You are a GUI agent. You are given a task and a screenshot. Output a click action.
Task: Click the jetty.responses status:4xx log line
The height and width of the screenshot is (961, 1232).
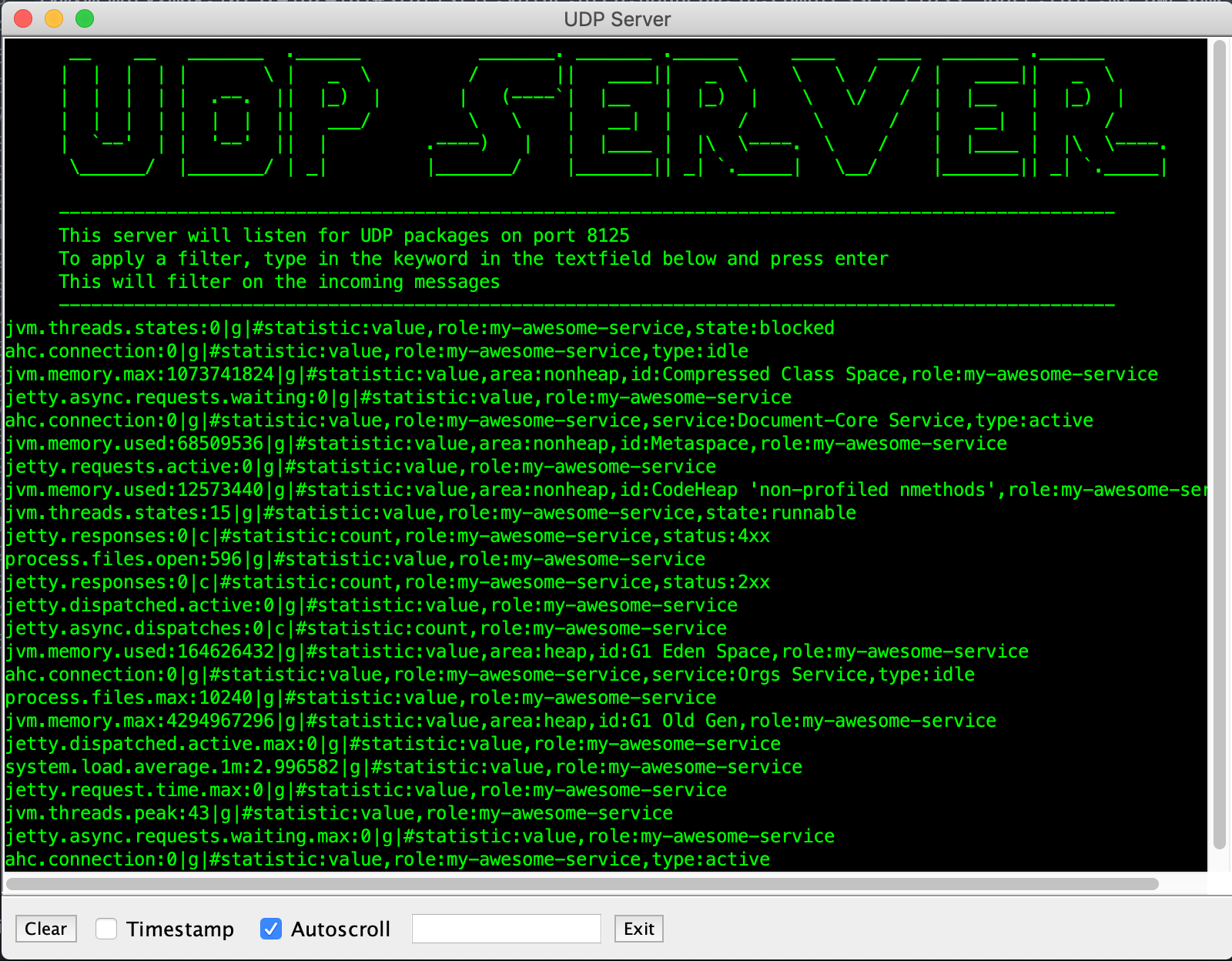point(387,536)
